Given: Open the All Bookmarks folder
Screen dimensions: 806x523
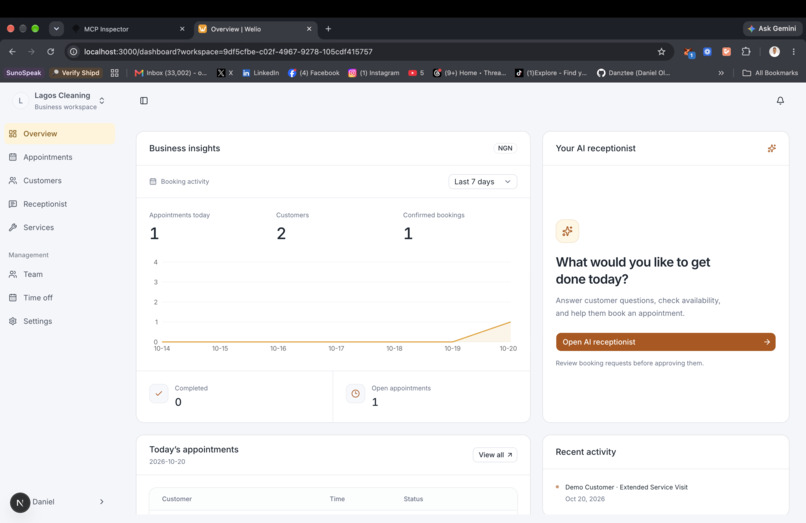Looking at the screenshot, I should [x=770, y=73].
